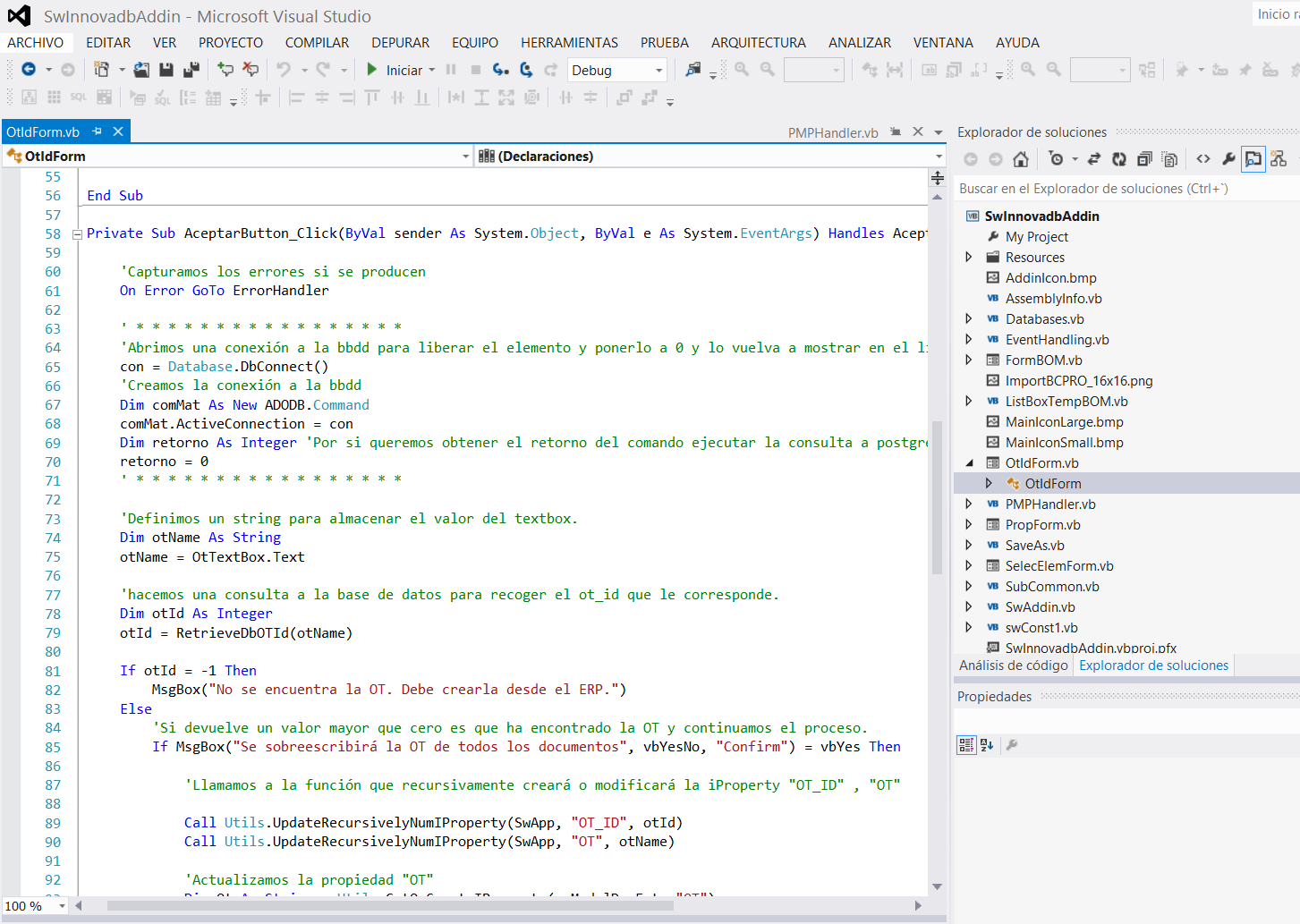1300x924 pixels.
Task: Click the Step Into debug icon
Action: click(501, 70)
